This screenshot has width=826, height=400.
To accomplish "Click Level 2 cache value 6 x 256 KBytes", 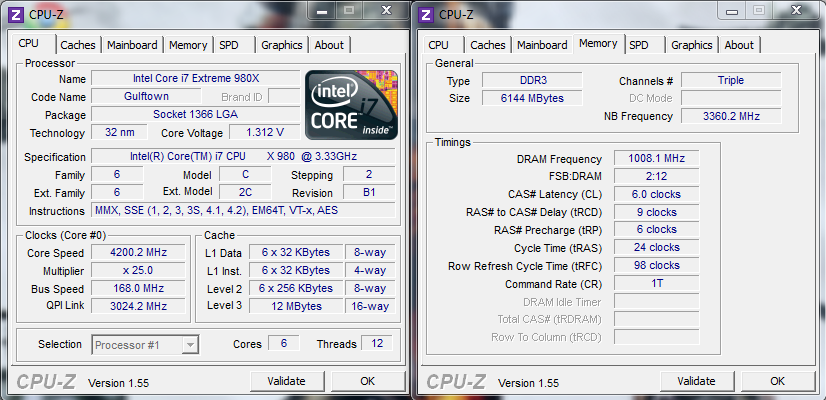I will point(296,288).
